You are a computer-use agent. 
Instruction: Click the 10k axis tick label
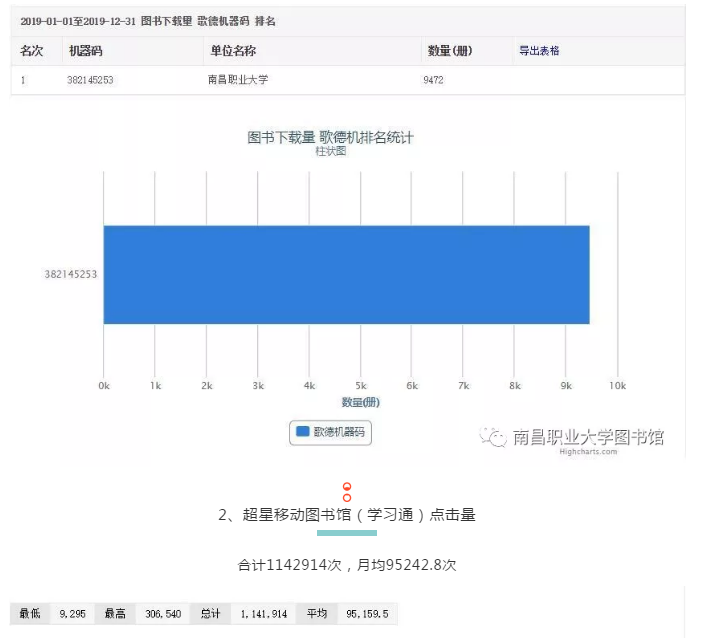[x=617, y=385]
